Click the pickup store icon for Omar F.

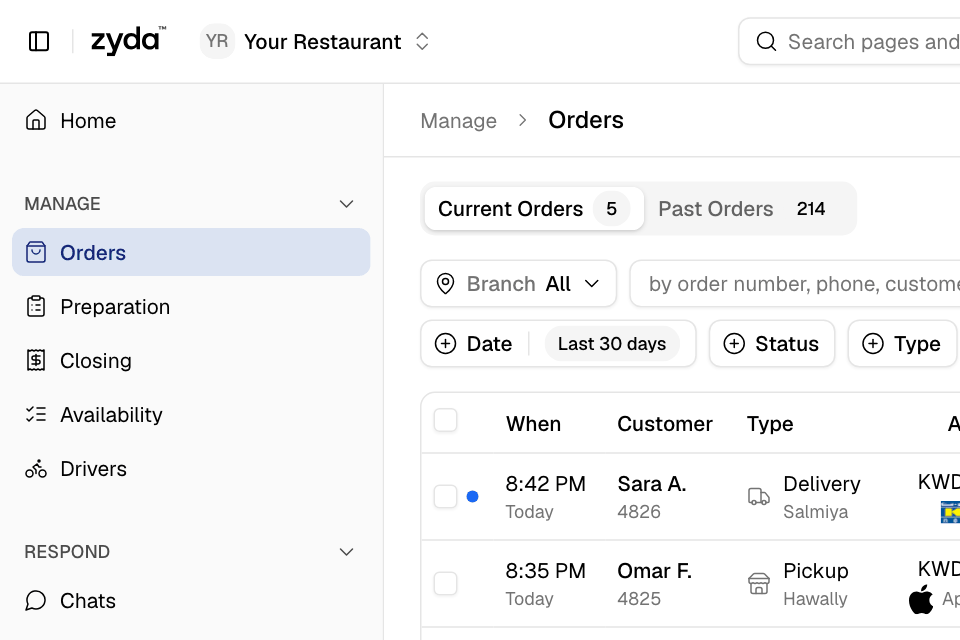coord(759,584)
